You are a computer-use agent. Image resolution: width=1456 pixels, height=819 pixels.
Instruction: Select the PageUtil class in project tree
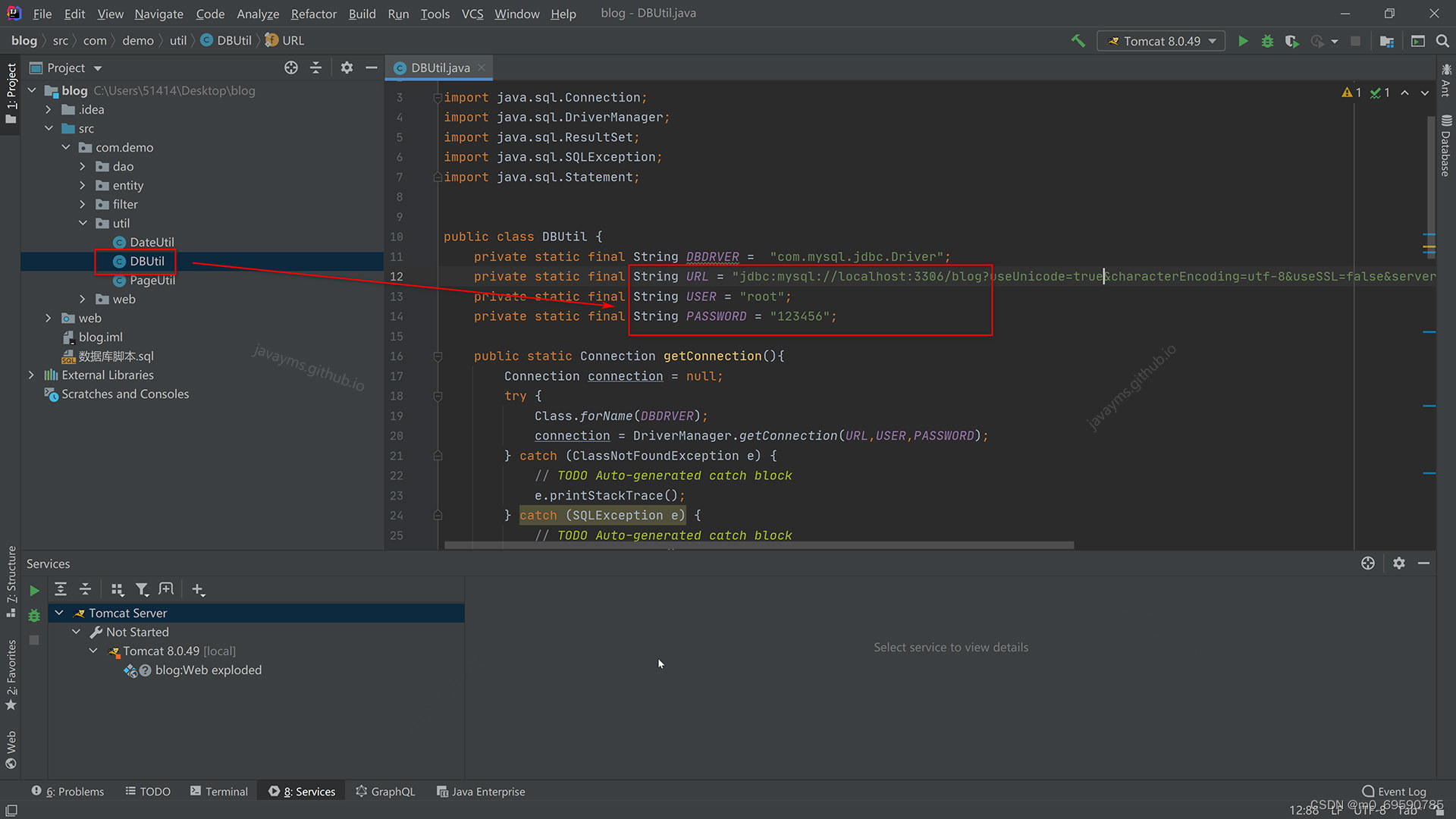point(152,280)
